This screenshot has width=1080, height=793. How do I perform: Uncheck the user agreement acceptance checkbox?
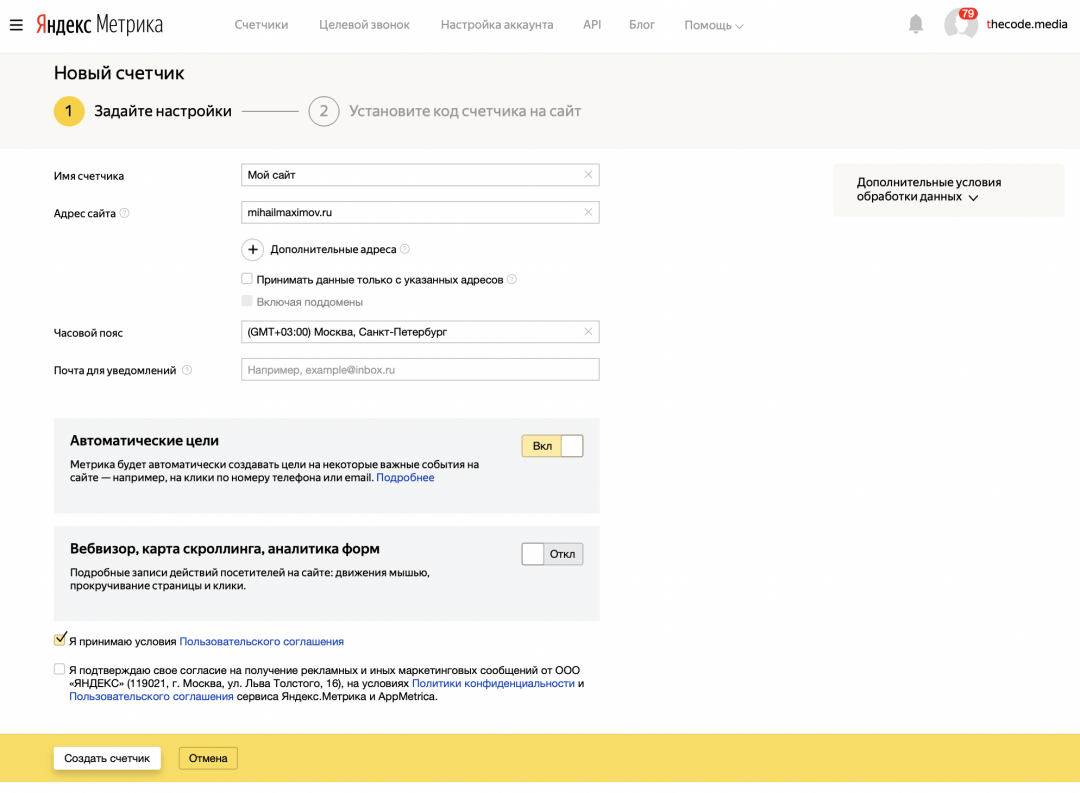tap(60, 640)
